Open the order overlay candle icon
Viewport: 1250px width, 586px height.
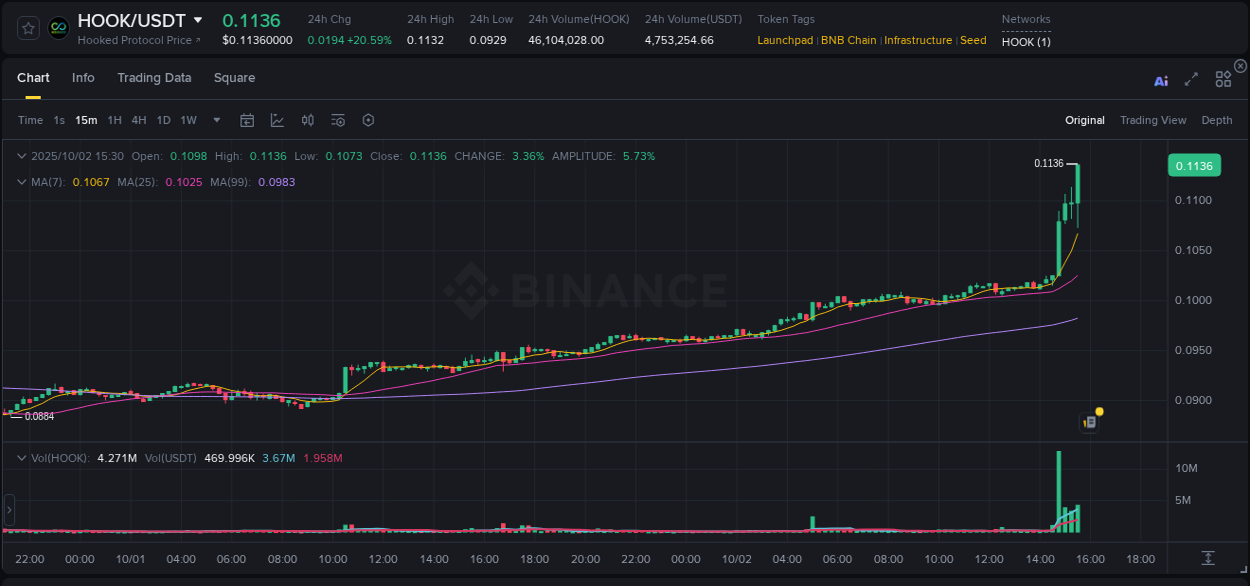coord(307,119)
